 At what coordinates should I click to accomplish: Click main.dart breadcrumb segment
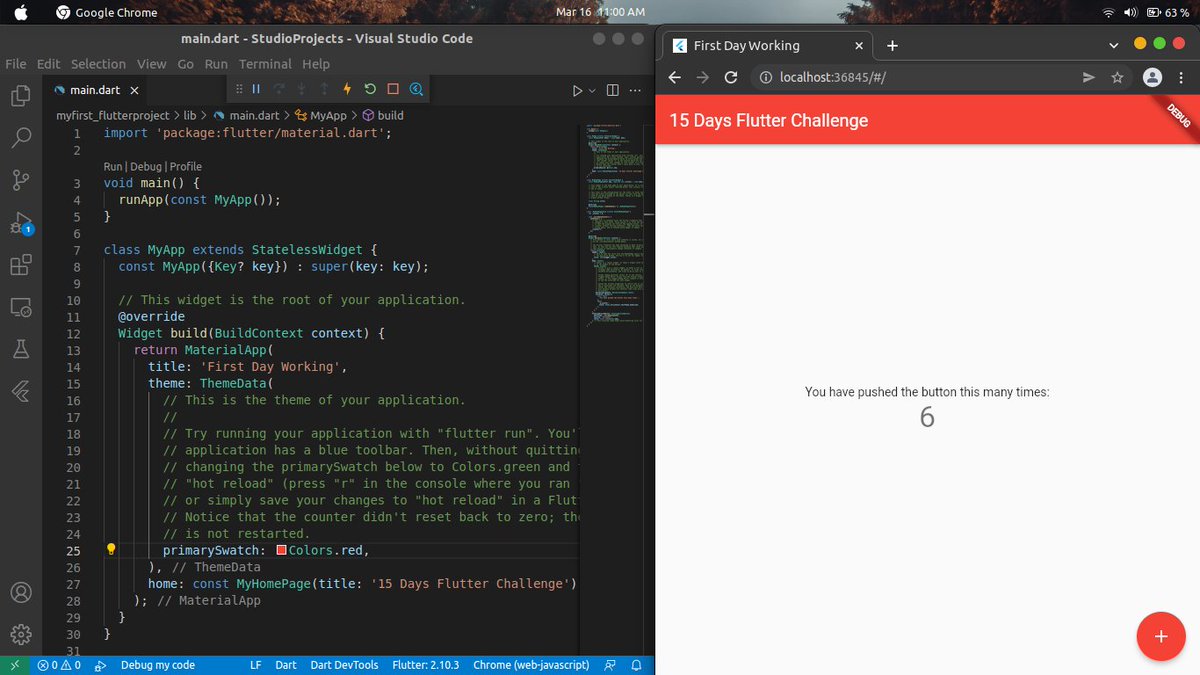coord(246,116)
